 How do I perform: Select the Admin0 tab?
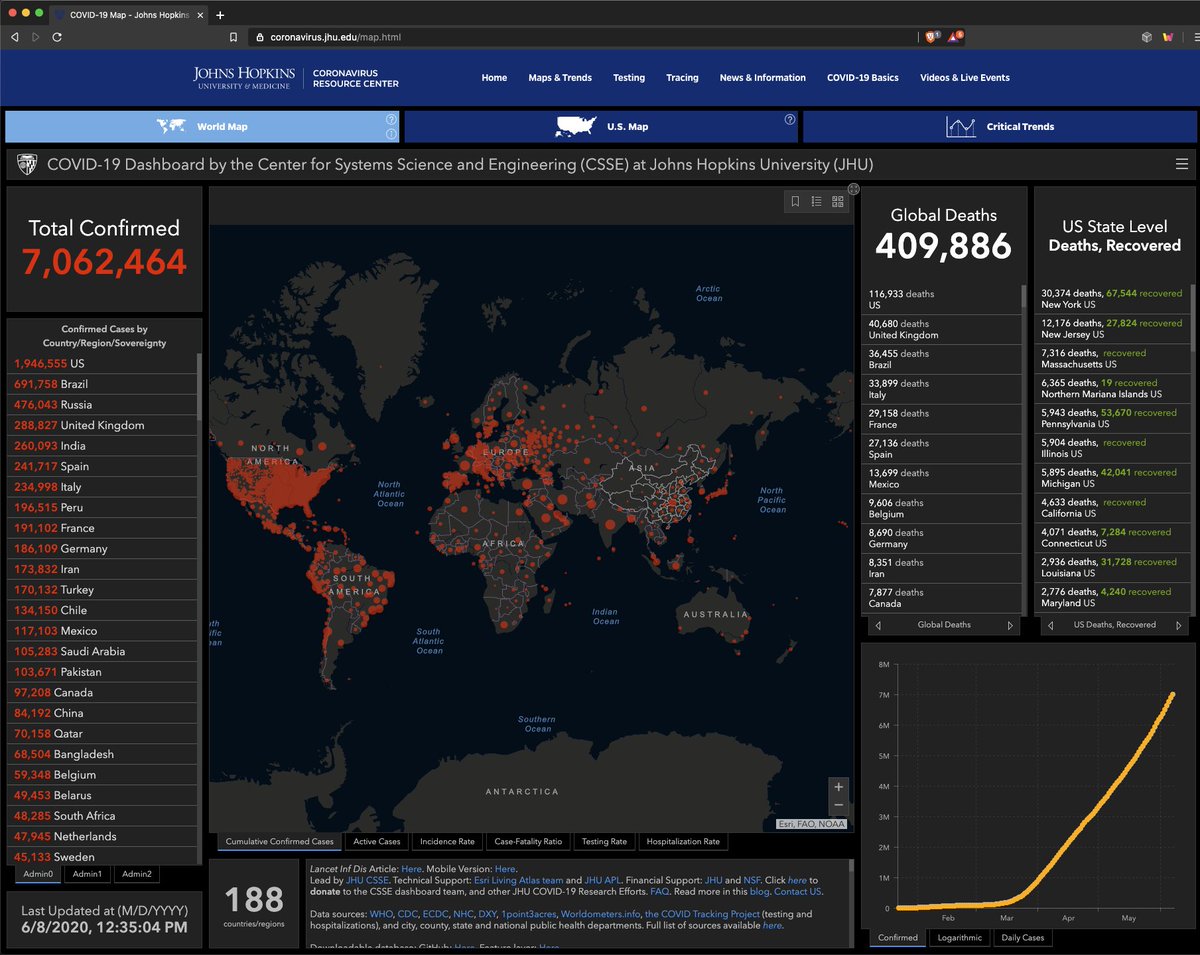(x=38, y=874)
